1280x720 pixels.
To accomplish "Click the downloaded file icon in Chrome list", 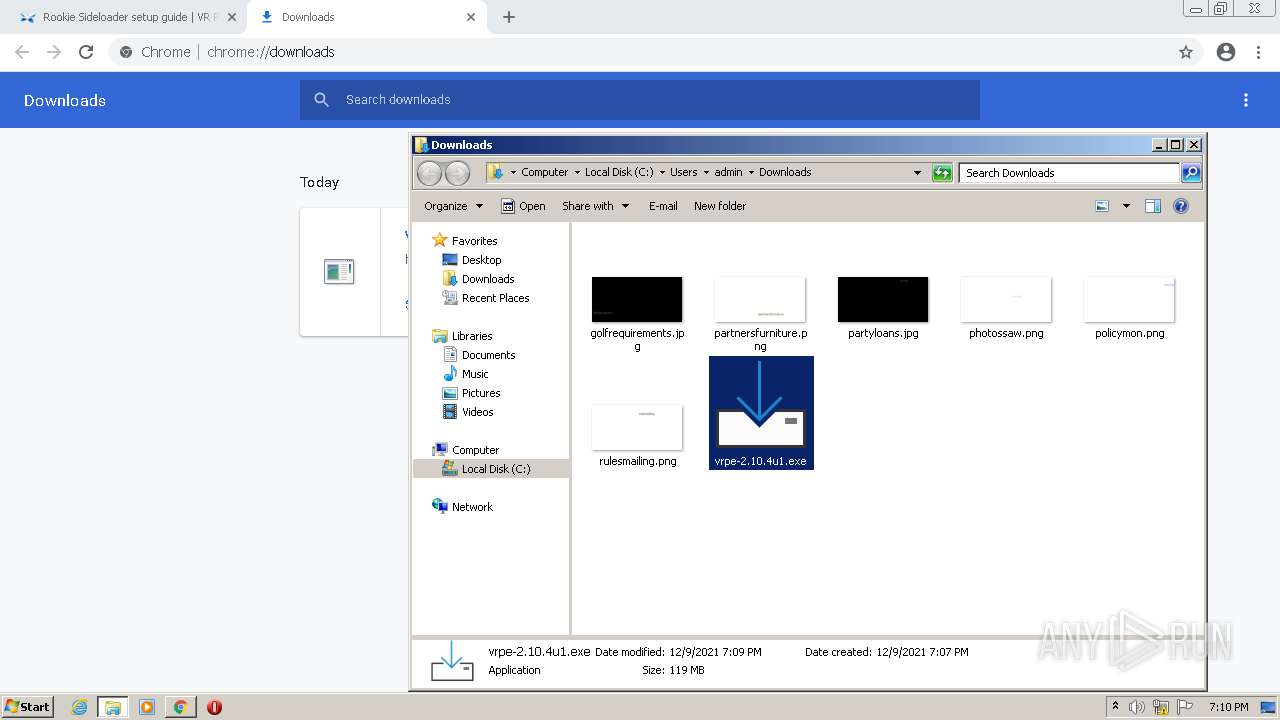I will 339,271.
